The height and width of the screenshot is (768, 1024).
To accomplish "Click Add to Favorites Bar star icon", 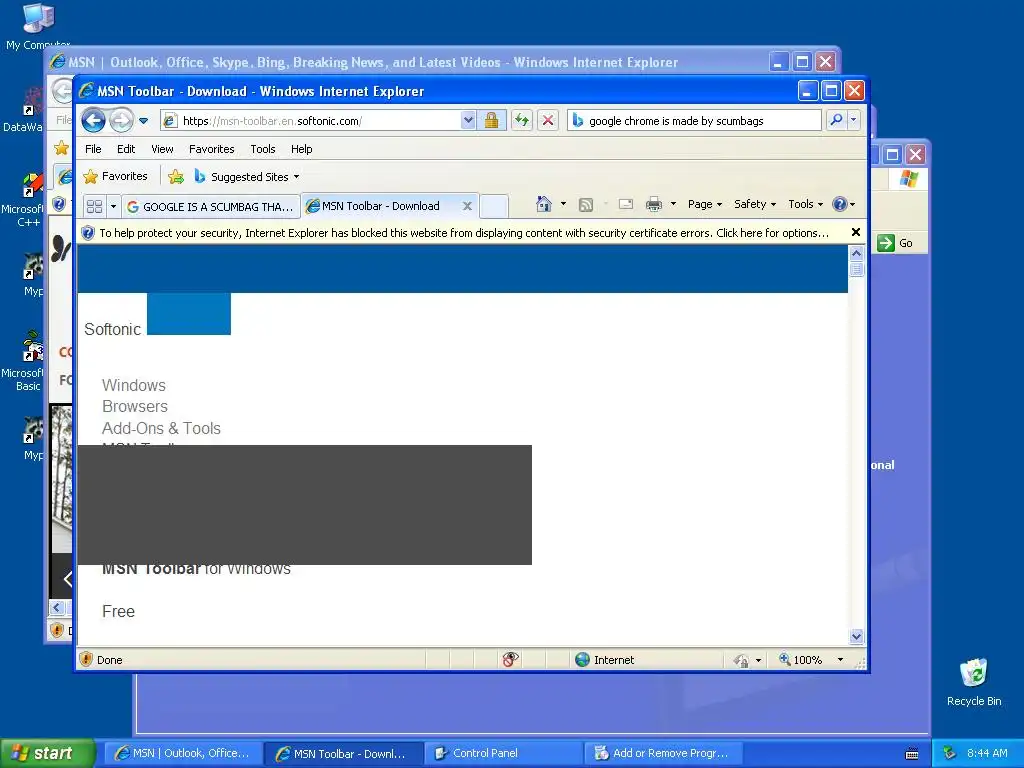I will [x=176, y=176].
